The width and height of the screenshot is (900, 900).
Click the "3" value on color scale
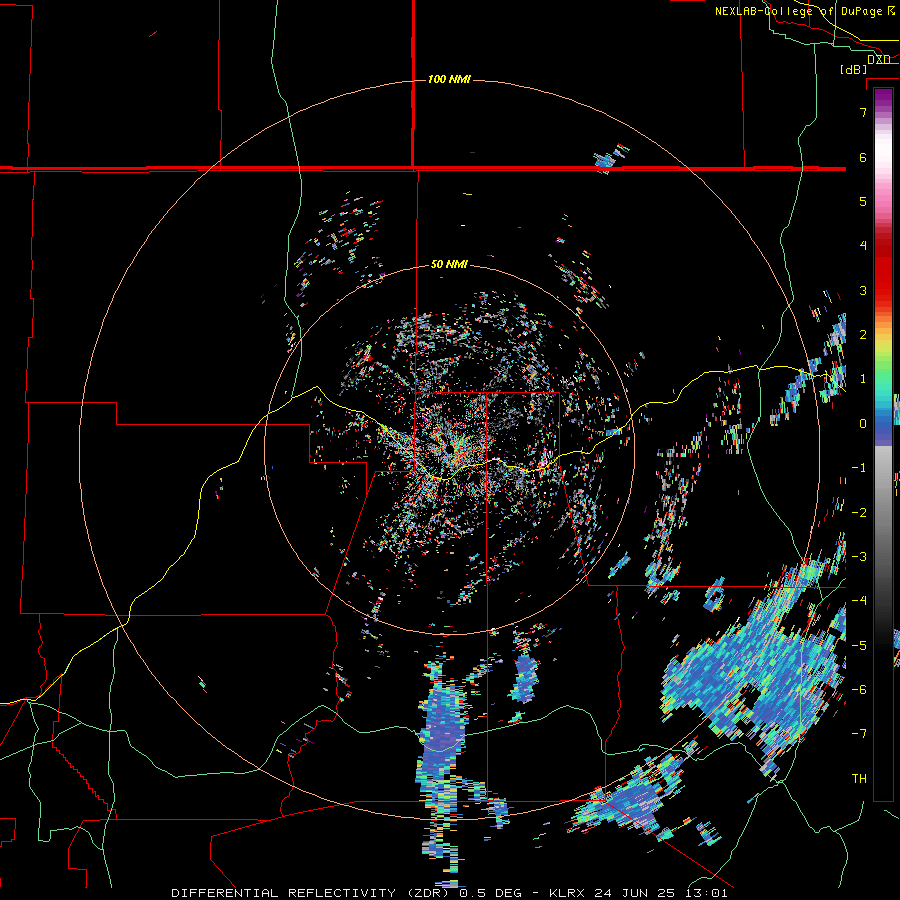coord(863,290)
